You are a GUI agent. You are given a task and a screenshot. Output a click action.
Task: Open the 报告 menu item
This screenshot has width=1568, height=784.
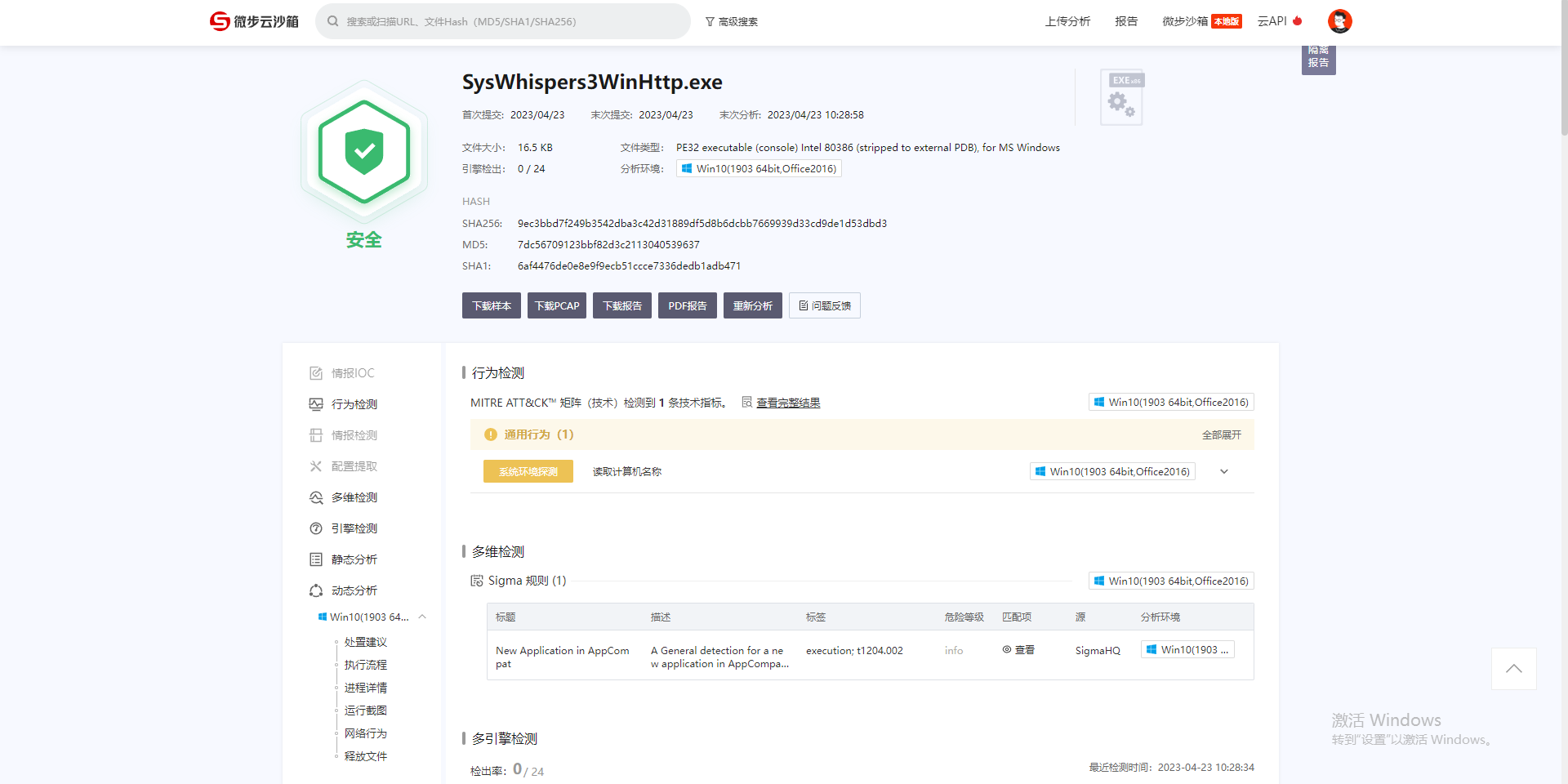click(x=1126, y=21)
